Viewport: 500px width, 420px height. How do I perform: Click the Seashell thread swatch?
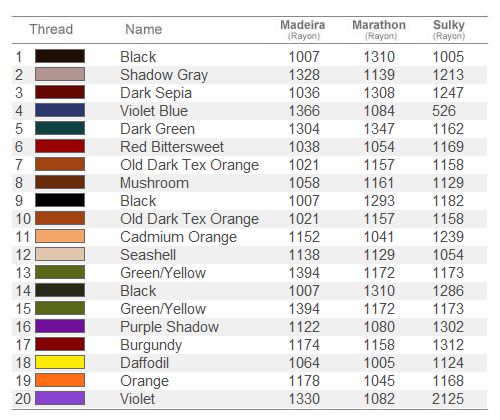tap(60, 254)
